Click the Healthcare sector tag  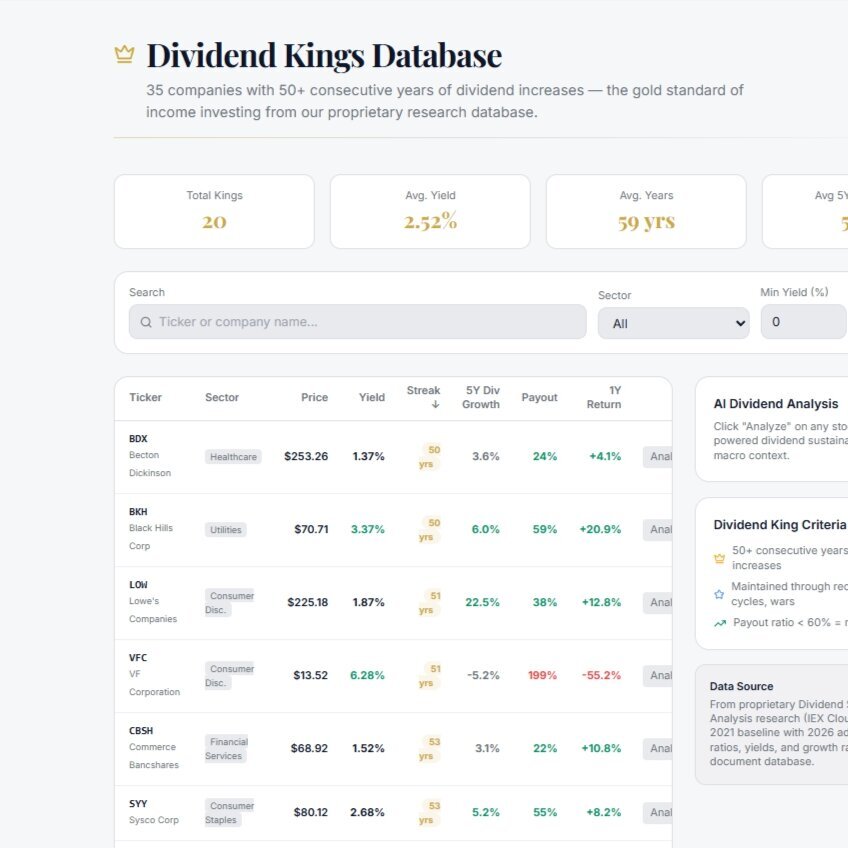coord(233,457)
